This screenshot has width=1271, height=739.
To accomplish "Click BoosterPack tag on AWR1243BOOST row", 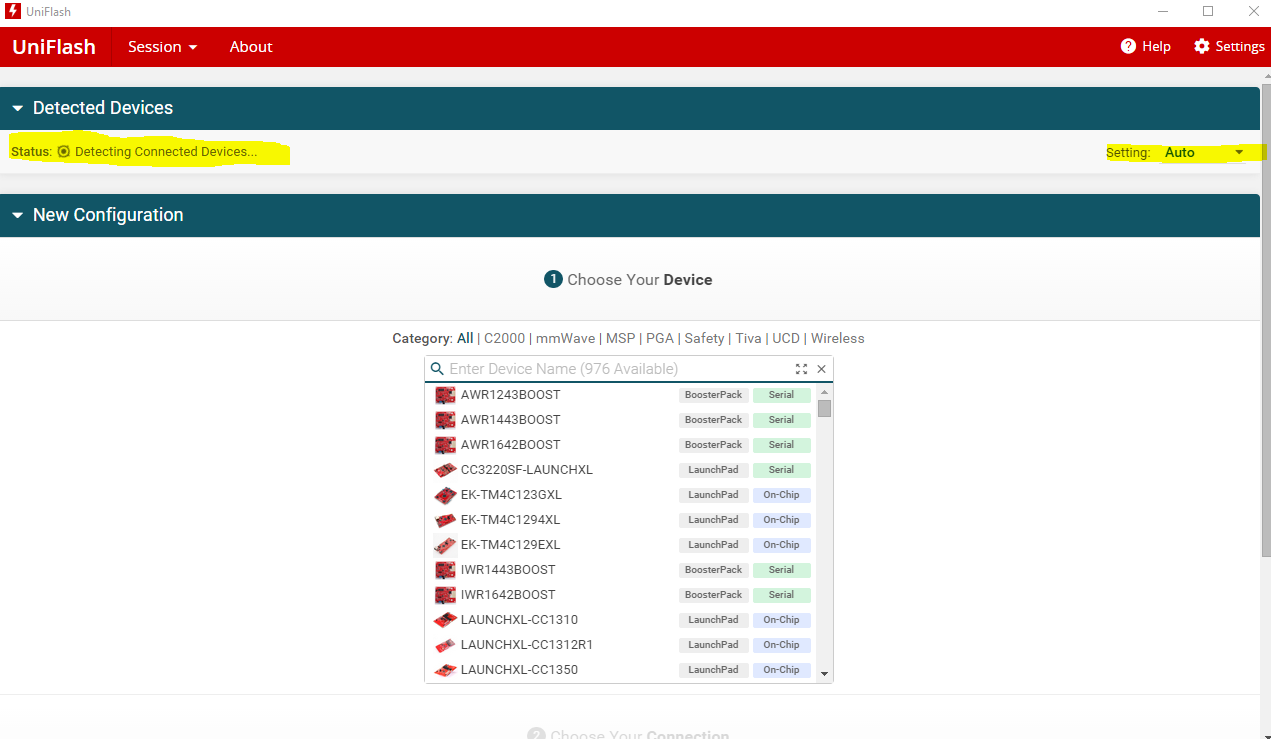I will coord(713,395).
